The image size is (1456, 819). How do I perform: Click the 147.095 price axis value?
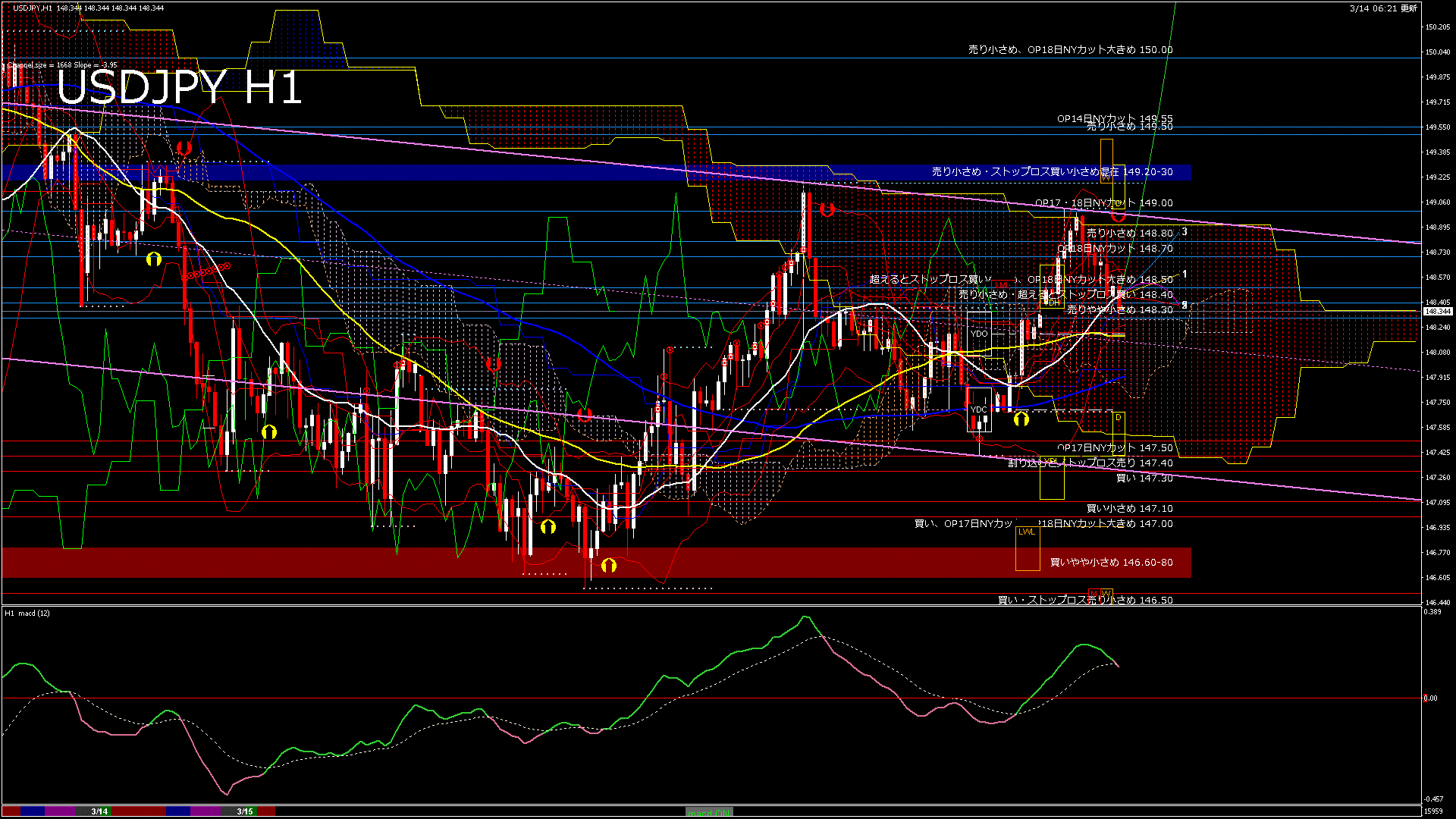click(1438, 502)
